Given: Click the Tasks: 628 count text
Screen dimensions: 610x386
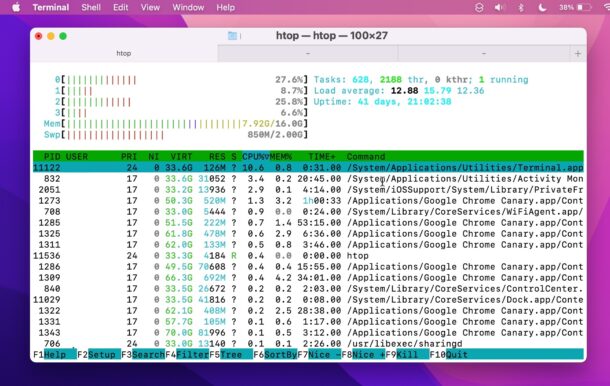Looking at the screenshot, I should point(342,80).
